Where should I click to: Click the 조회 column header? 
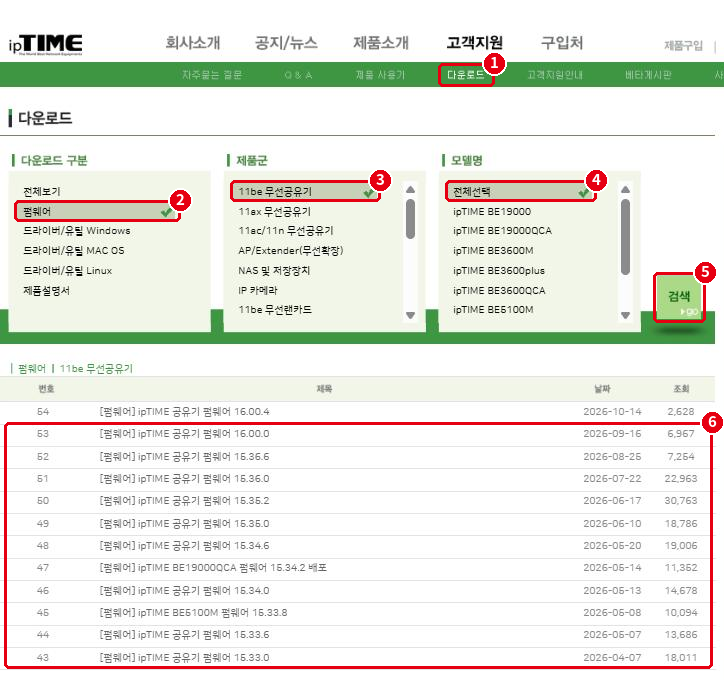tap(681, 389)
